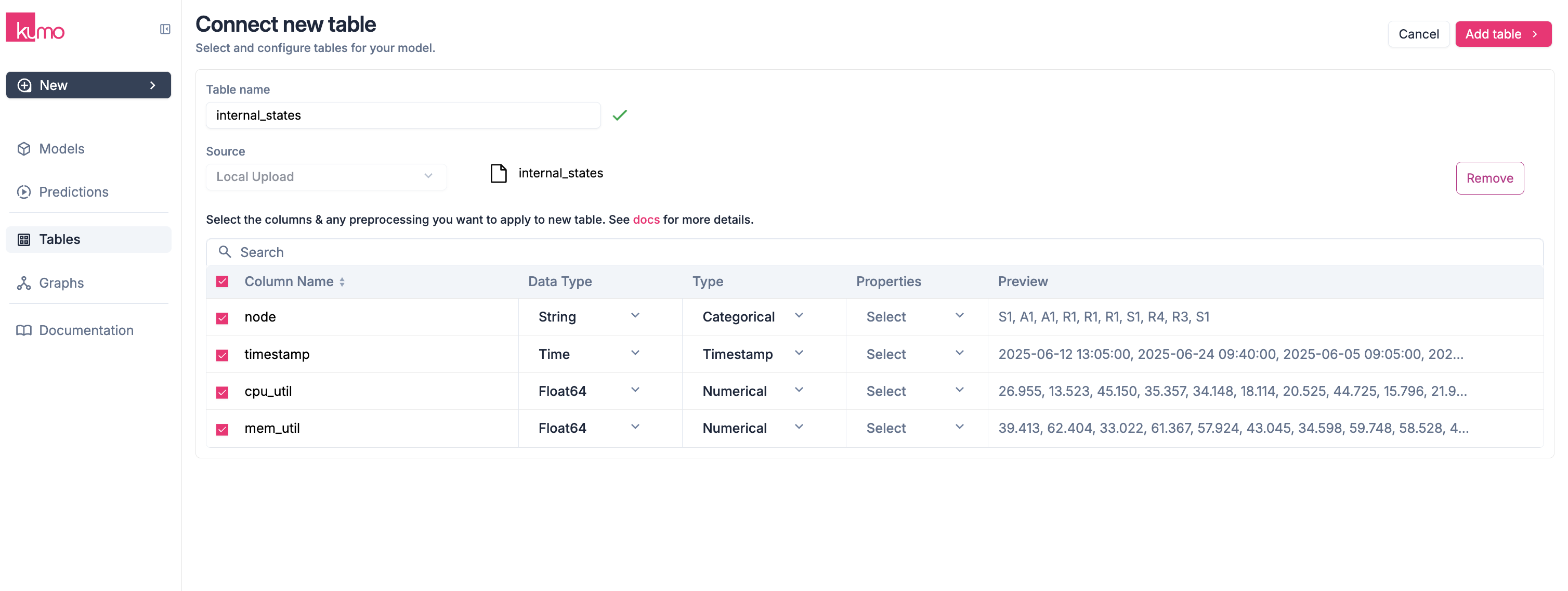This screenshot has height=591, width=1568.
Task: Click the Graphs node icon
Action: click(x=24, y=282)
